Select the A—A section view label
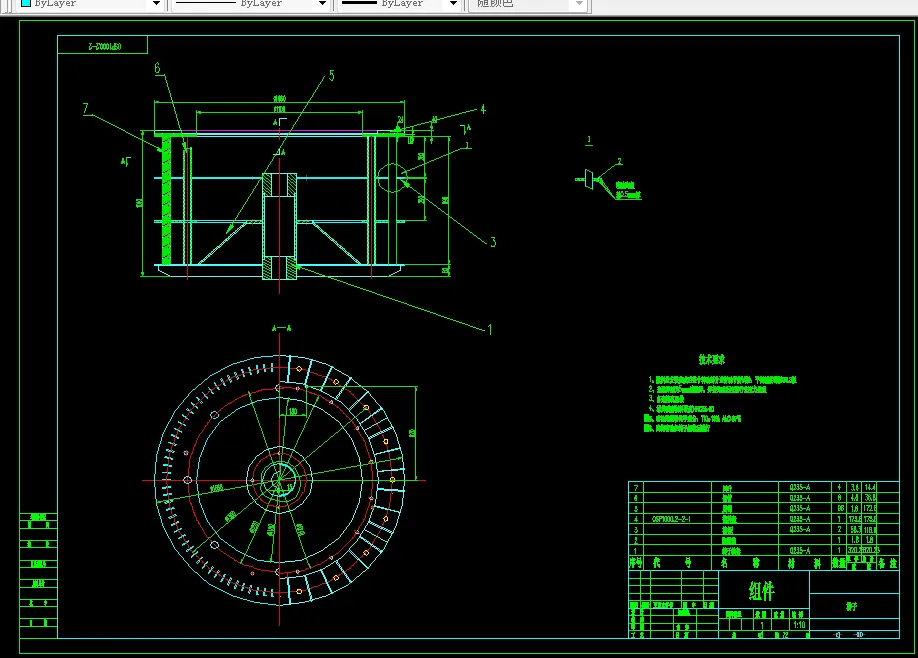 coord(282,328)
